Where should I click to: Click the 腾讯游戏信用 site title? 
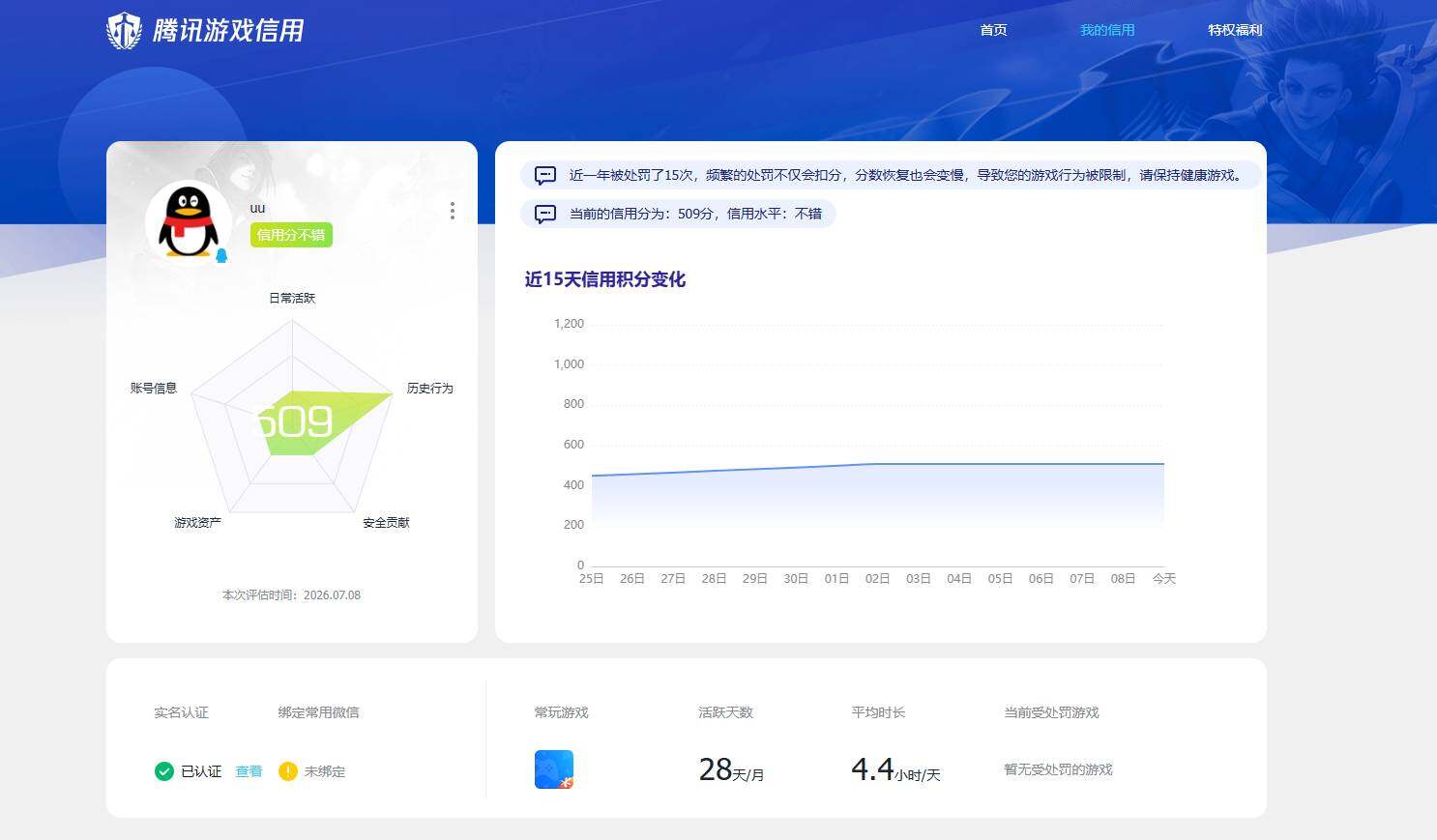pos(228,31)
